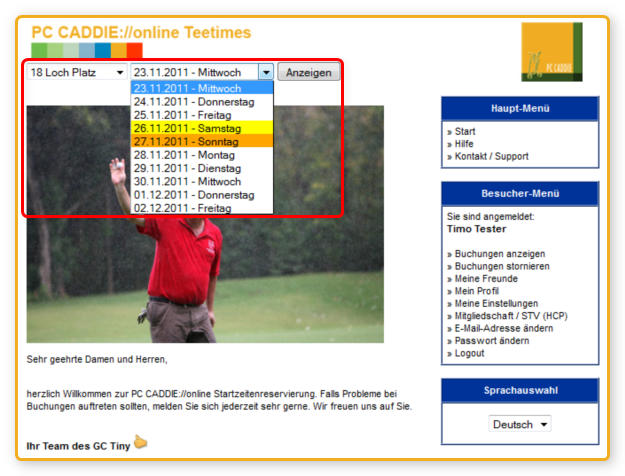Choose 27.11.2011 - Sonntag in the date list
625x476 pixels.
tap(186, 142)
